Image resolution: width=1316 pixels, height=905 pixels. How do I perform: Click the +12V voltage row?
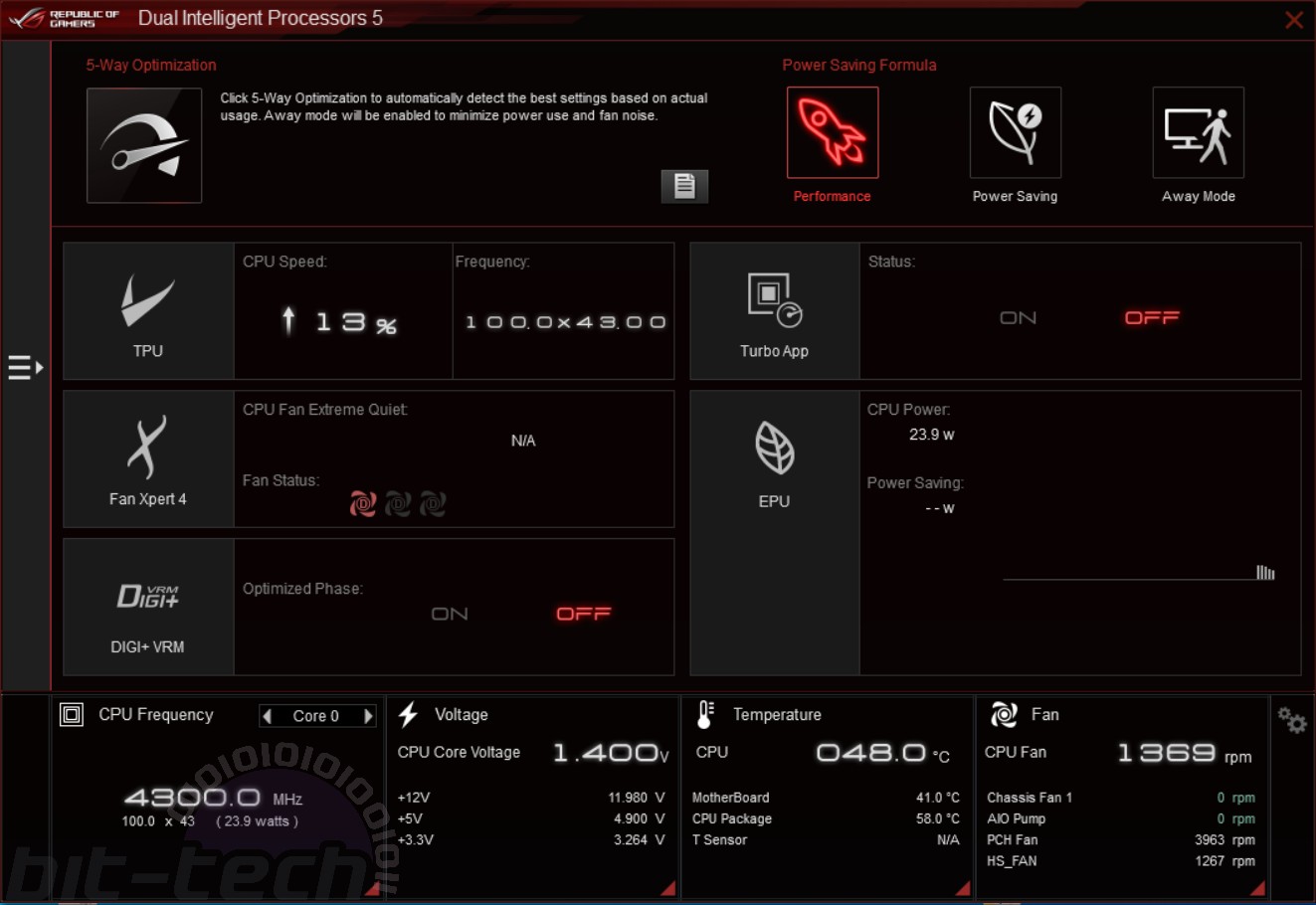[531, 798]
